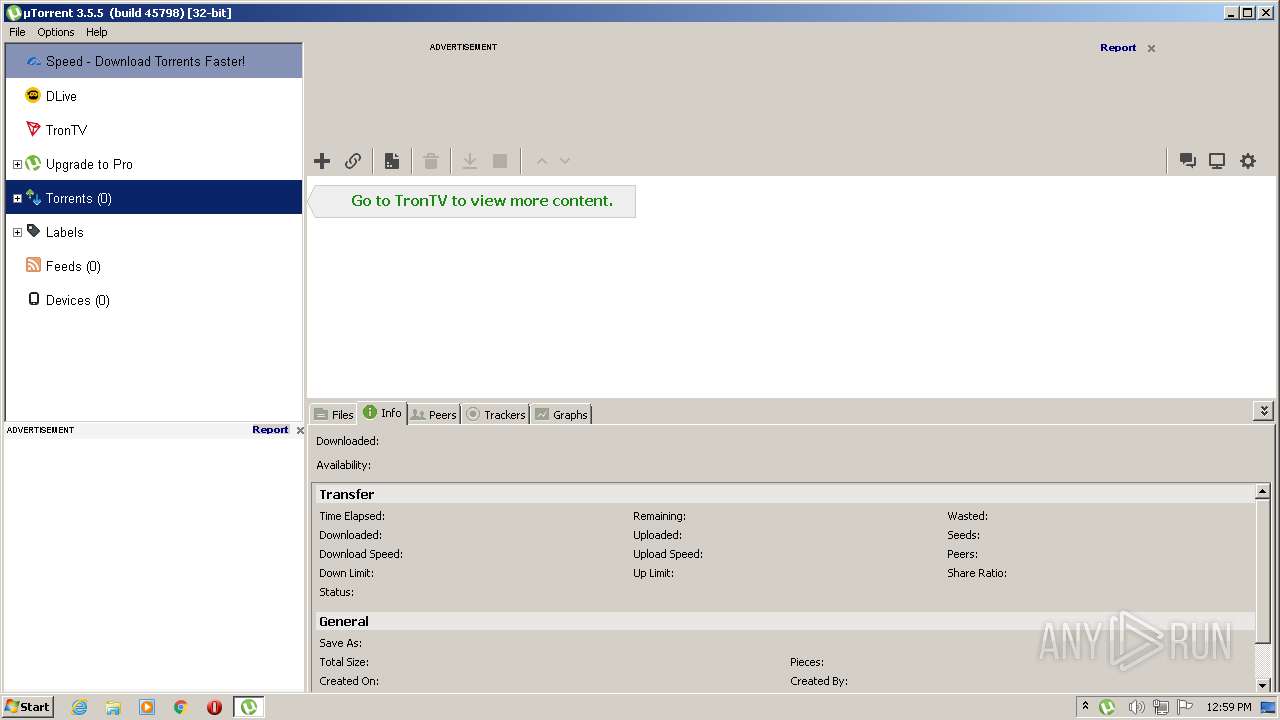This screenshot has width=1280, height=720.
Task: Open DLive in the sidebar
Action: point(154,96)
